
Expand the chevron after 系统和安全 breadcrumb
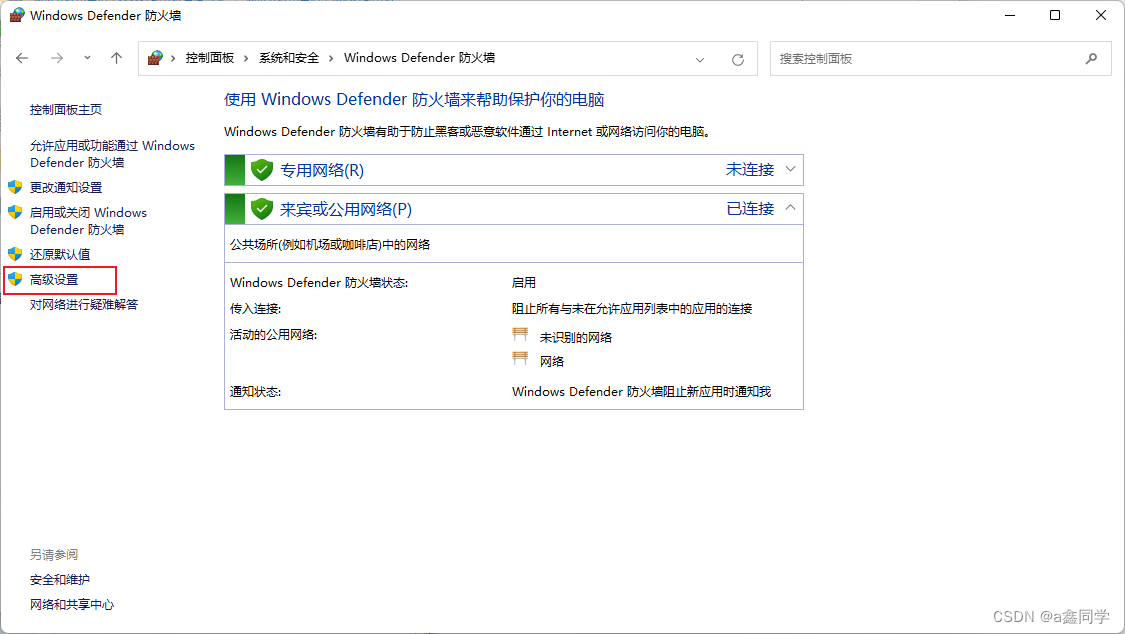tap(331, 58)
